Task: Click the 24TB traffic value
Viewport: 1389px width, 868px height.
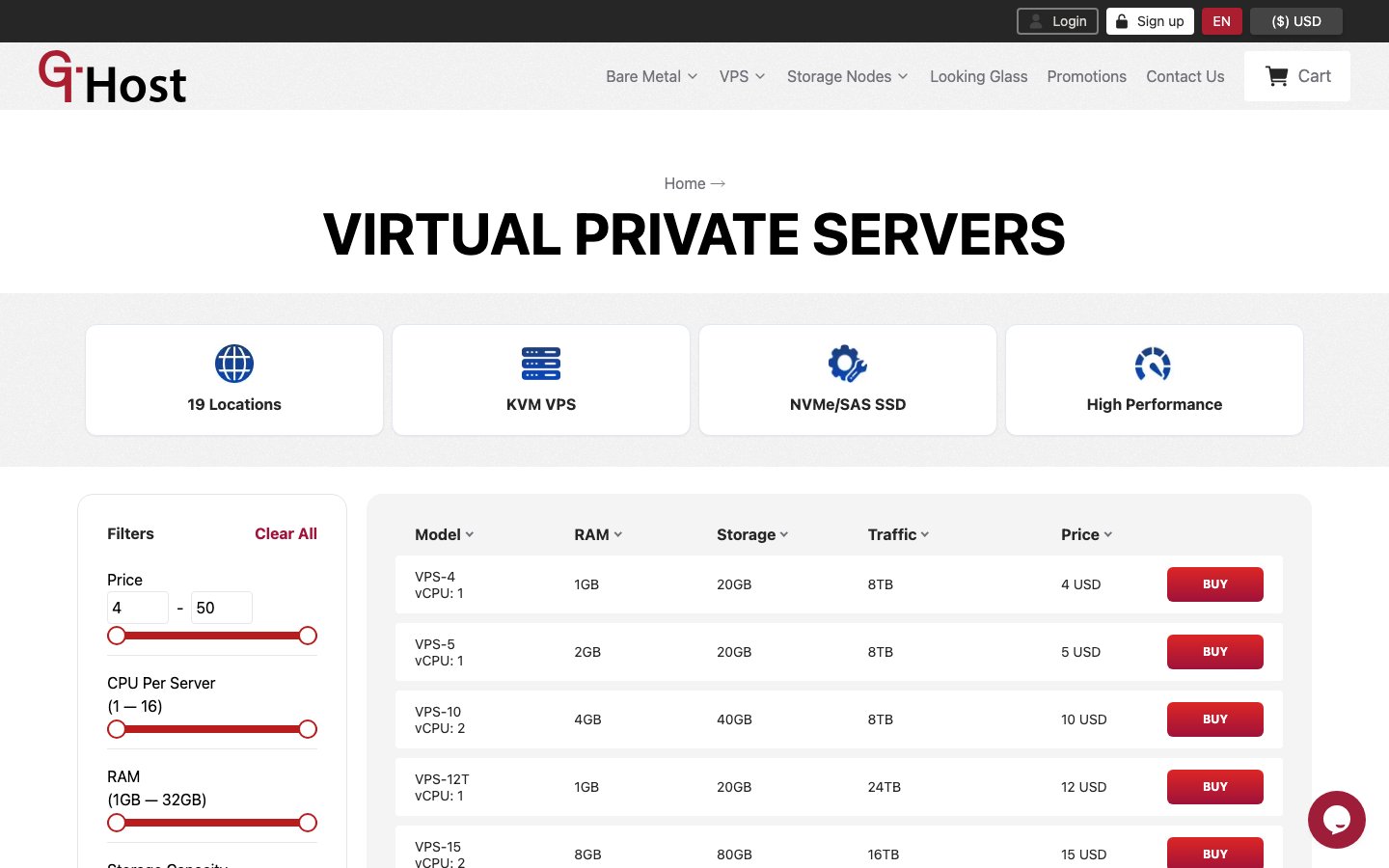Action: pos(885,787)
